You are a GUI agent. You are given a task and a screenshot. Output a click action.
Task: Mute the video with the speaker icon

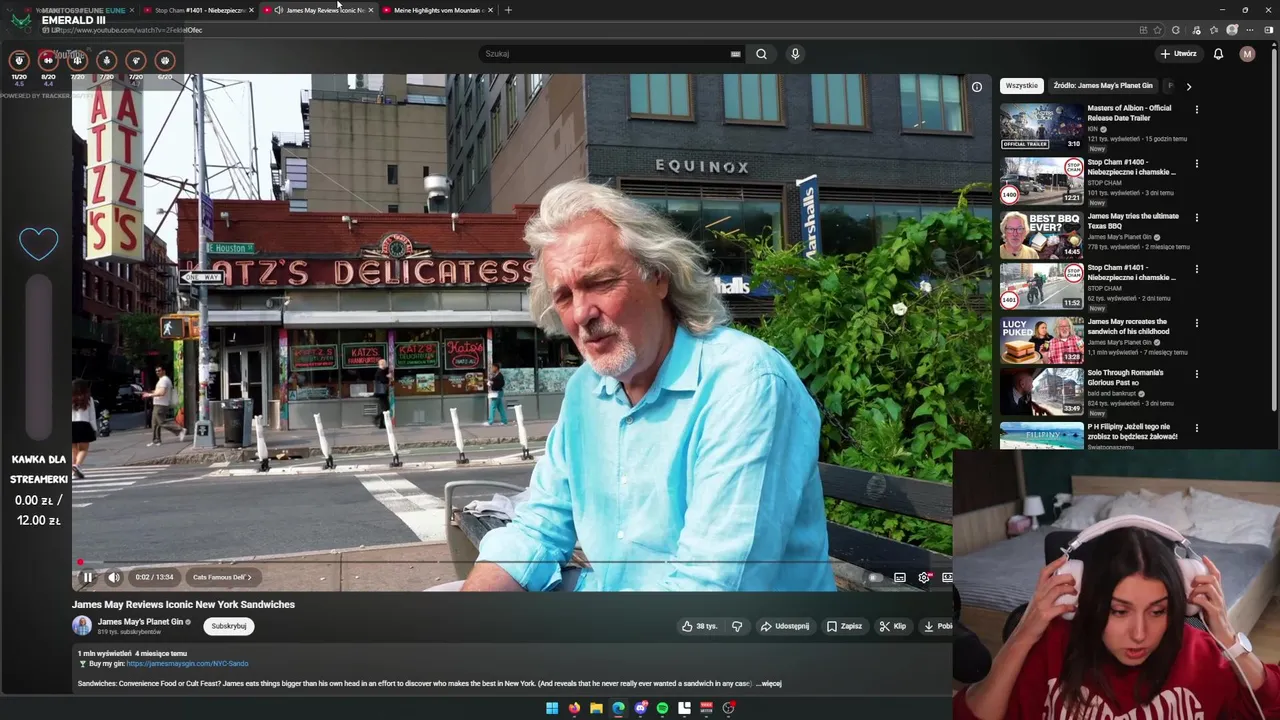click(114, 577)
